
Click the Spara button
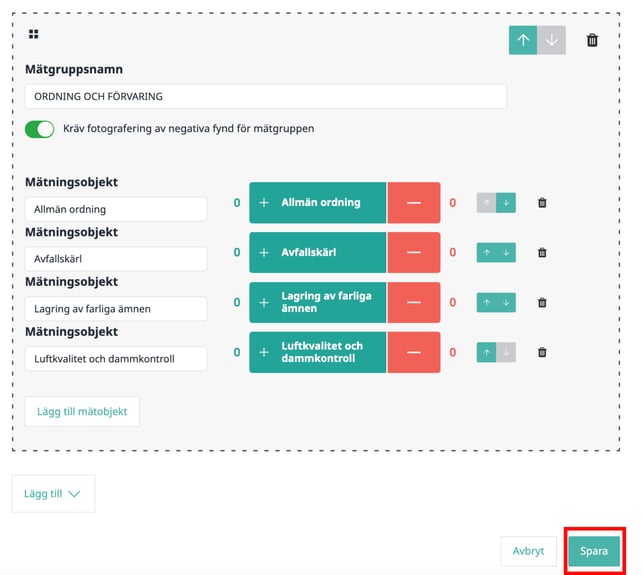click(594, 551)
